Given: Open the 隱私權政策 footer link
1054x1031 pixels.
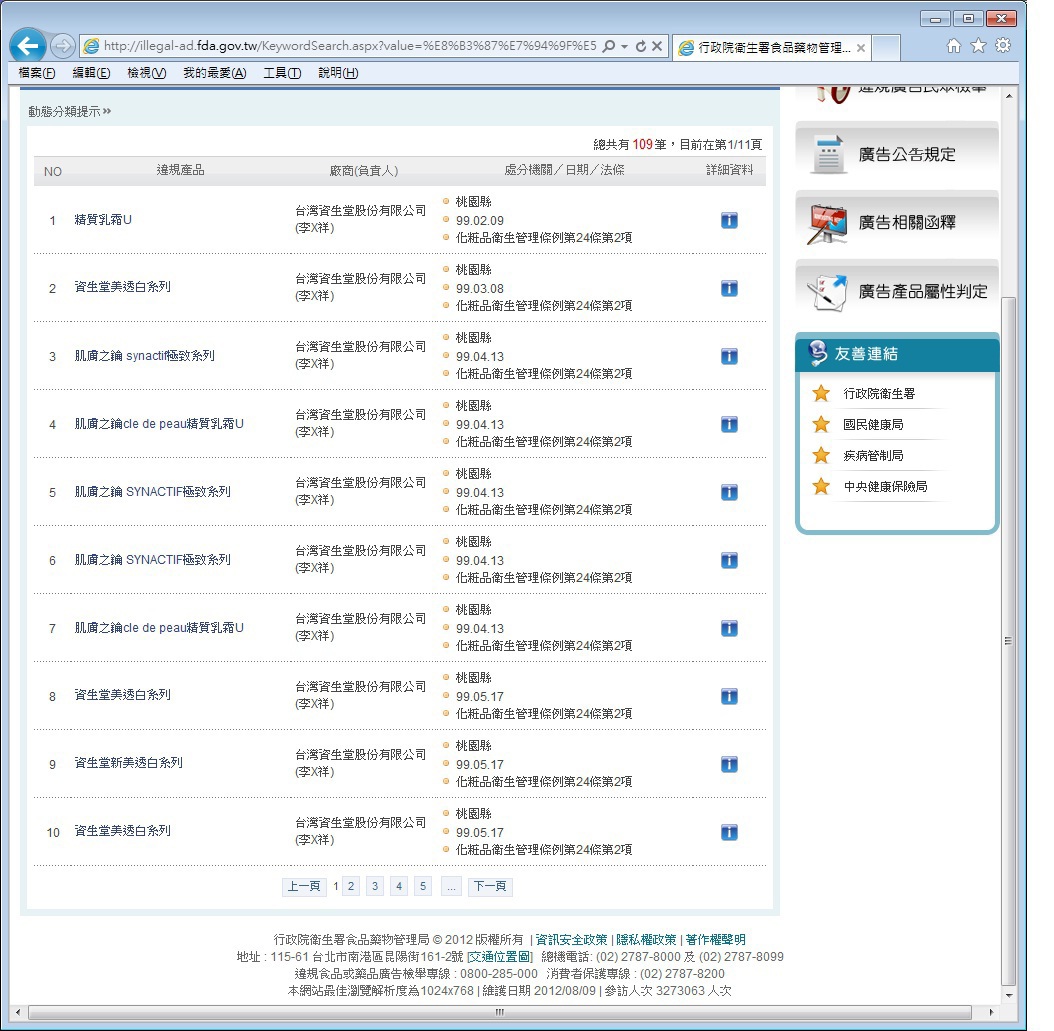Looking at the screenshot, I should click(x=646, y=940).
